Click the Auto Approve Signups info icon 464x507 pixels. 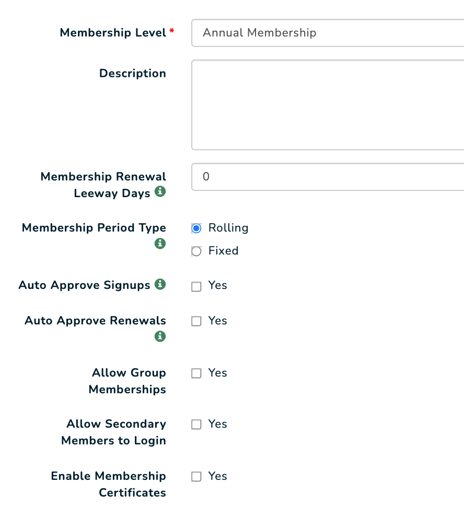coord(160,284)
